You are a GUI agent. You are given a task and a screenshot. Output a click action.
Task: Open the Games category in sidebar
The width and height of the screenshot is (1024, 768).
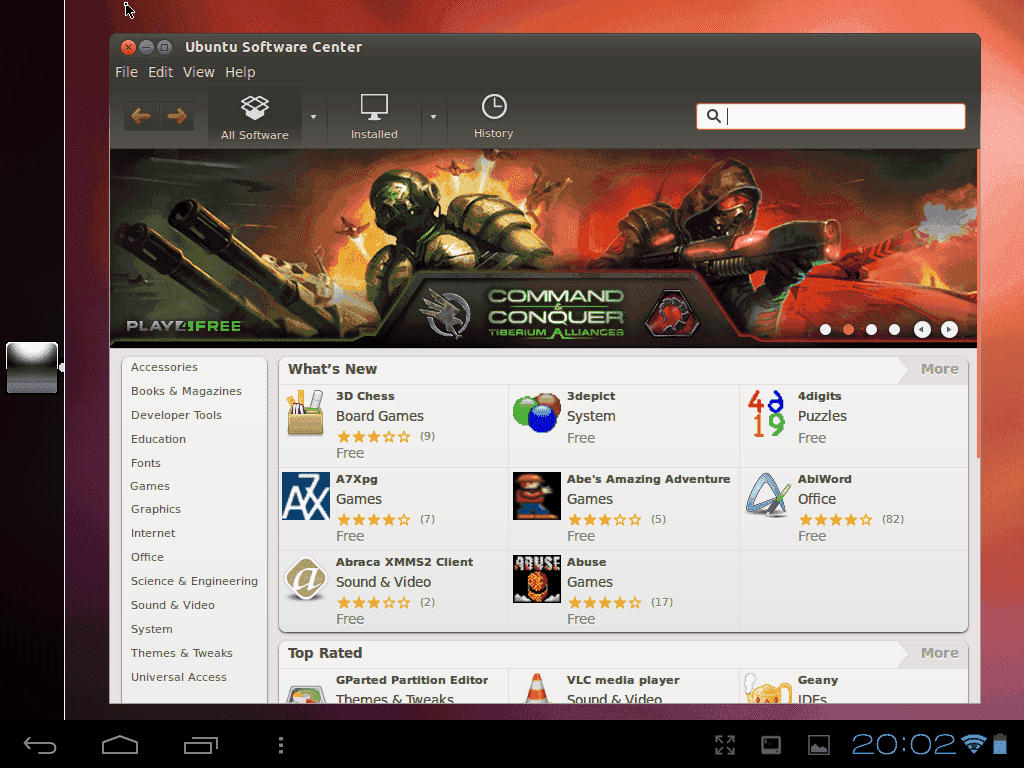pos(150,486)
